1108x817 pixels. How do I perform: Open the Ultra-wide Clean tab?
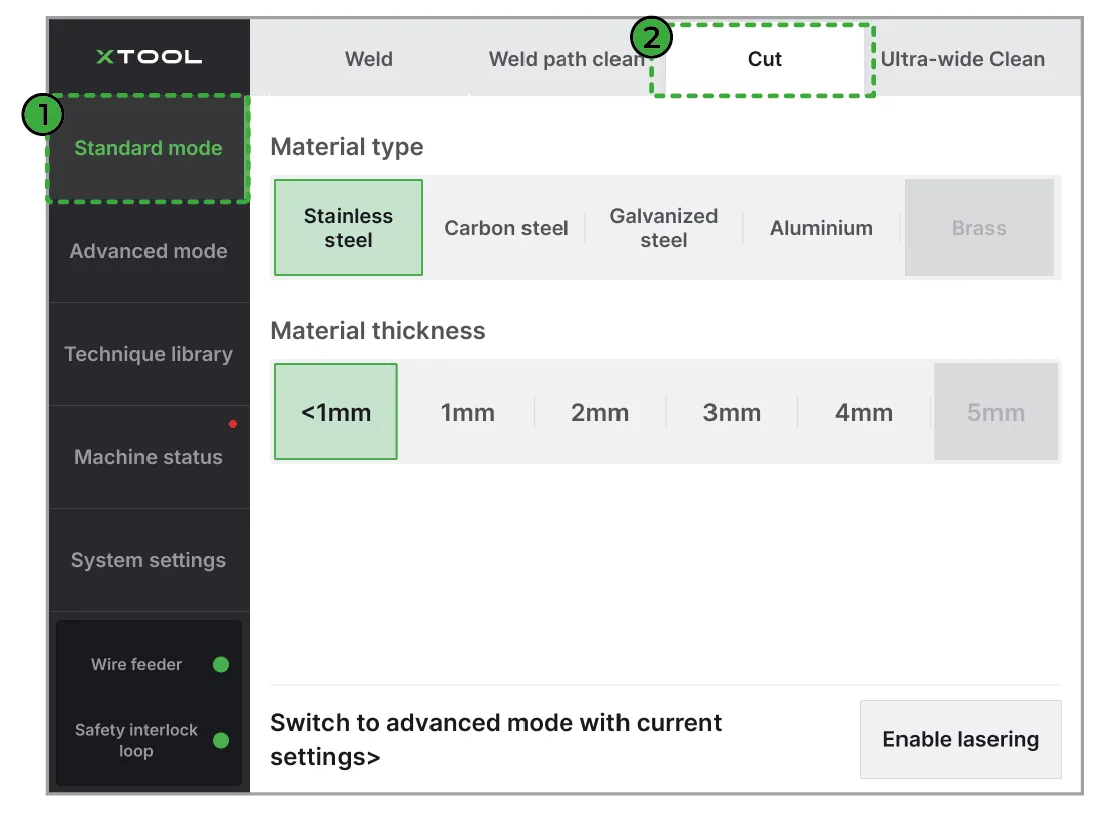(962, 59)
